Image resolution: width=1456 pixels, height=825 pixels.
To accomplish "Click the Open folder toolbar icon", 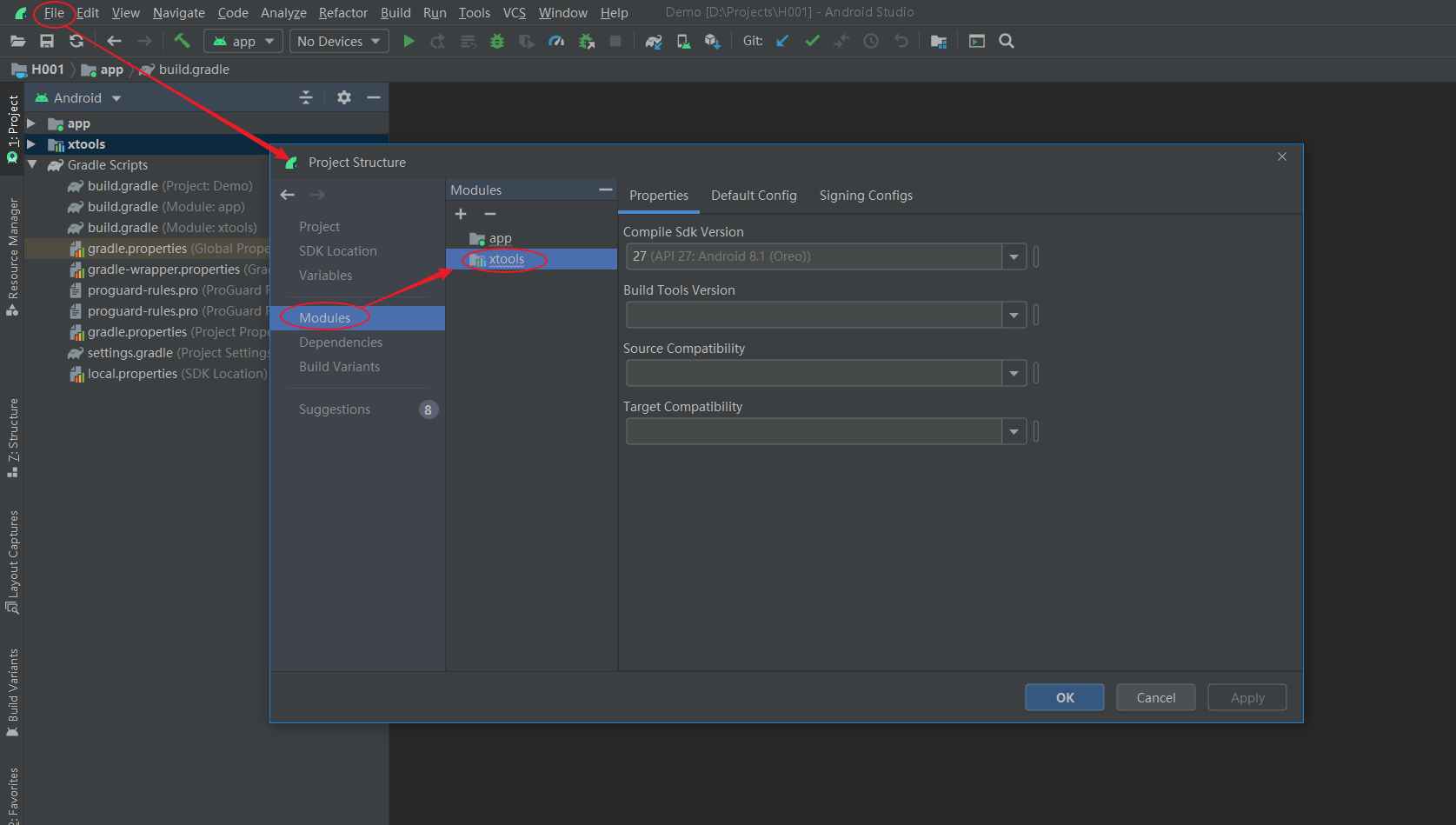I will tap(17, 41).
